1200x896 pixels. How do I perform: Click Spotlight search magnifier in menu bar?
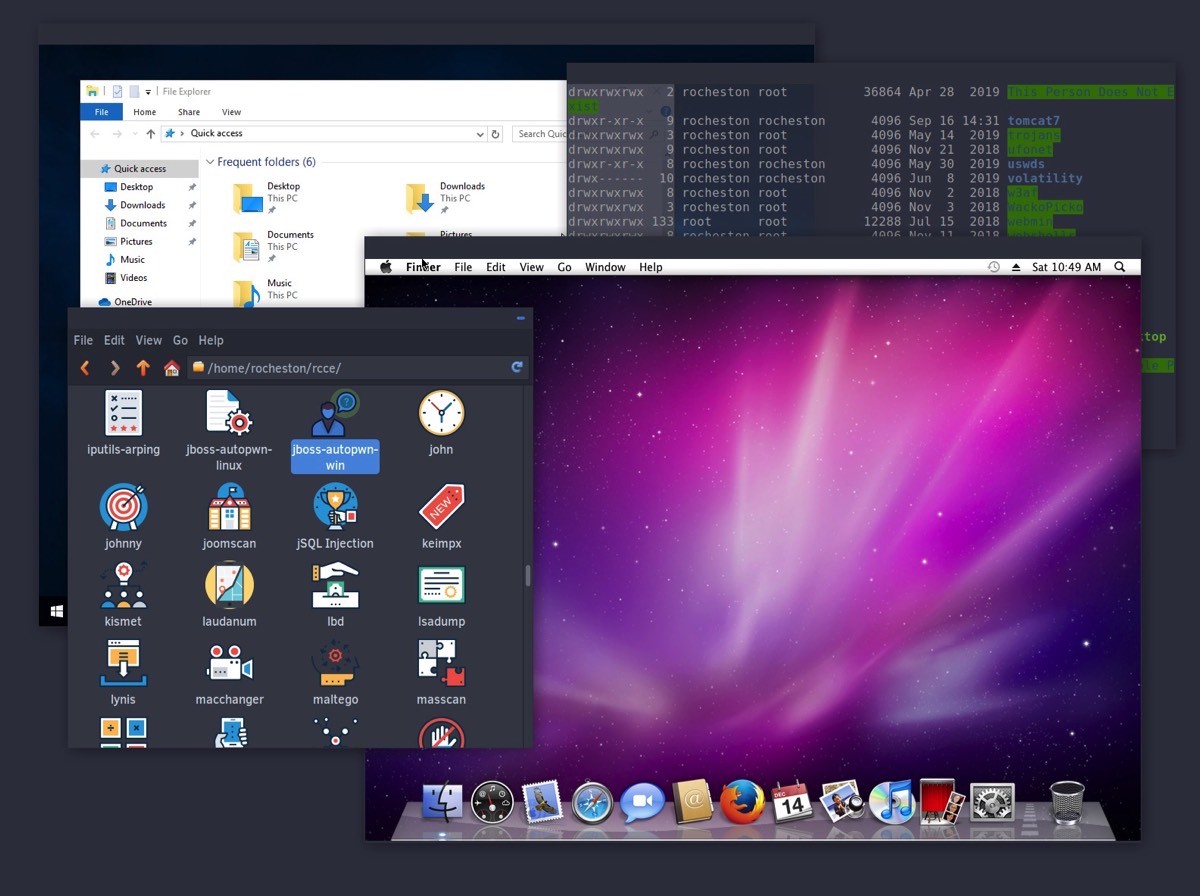click(x=1119, y=267)
